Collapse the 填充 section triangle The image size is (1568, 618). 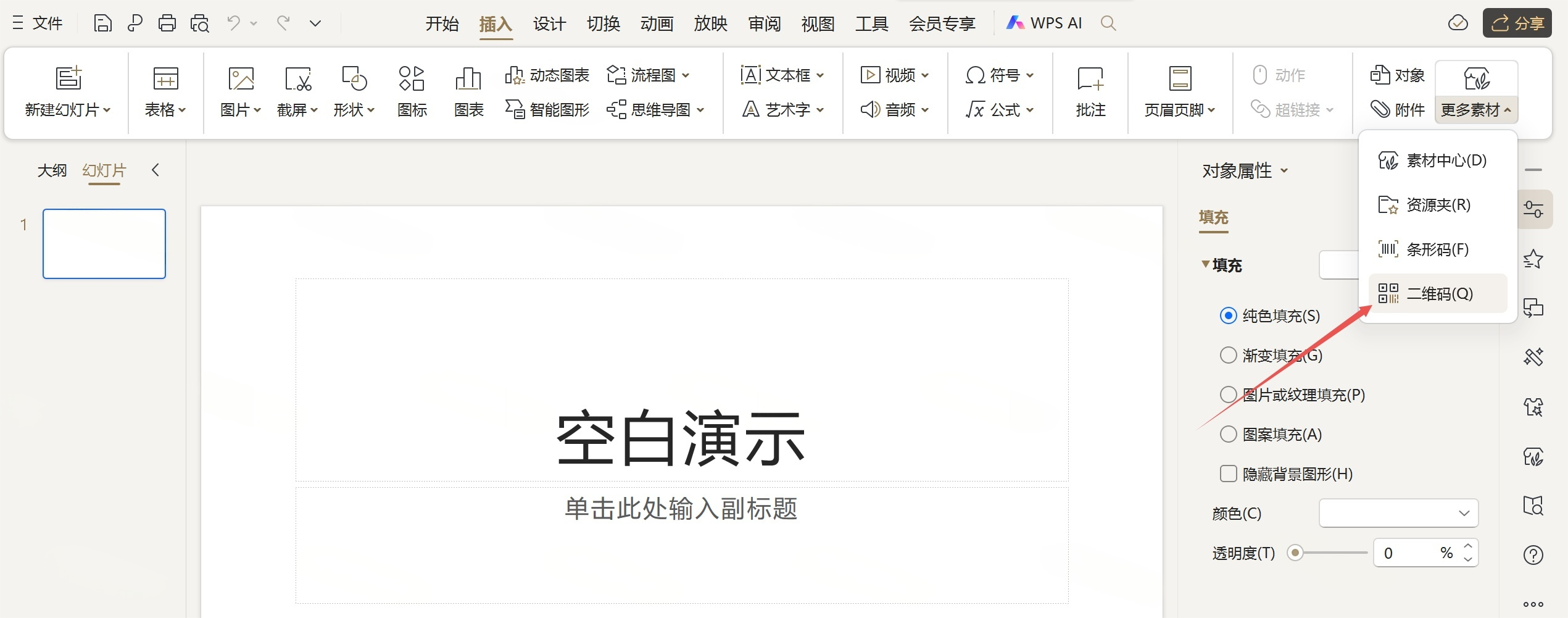(1205, 264)
